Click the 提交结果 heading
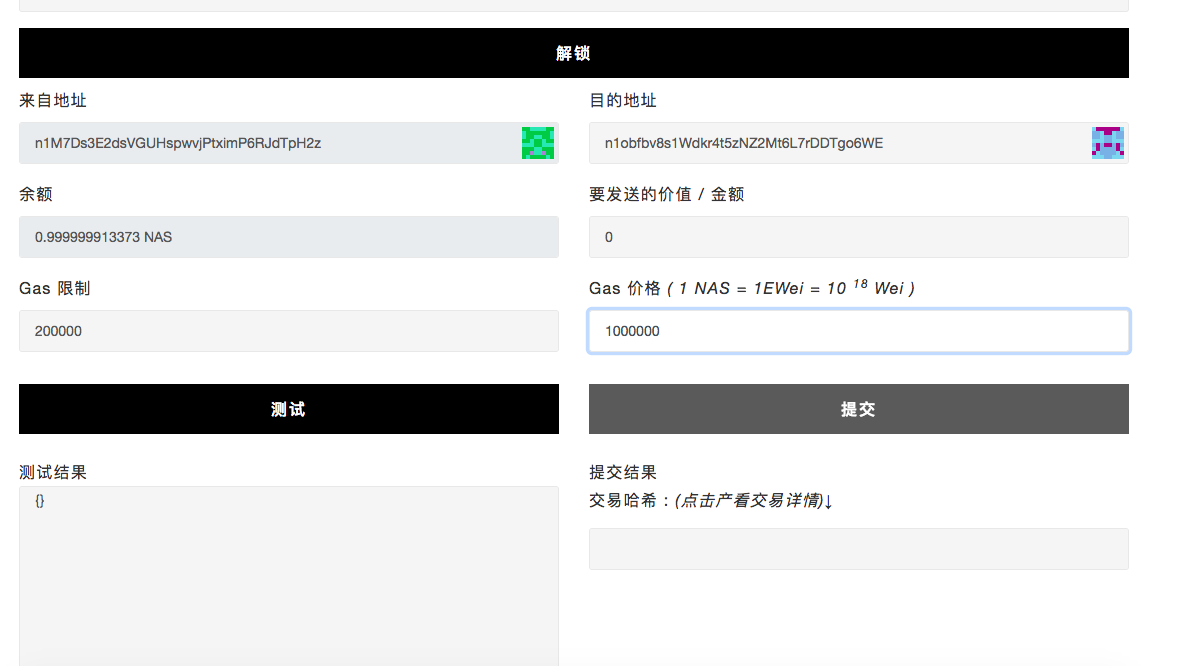Viewport: 1204px width, 666px height. point(623,472)
